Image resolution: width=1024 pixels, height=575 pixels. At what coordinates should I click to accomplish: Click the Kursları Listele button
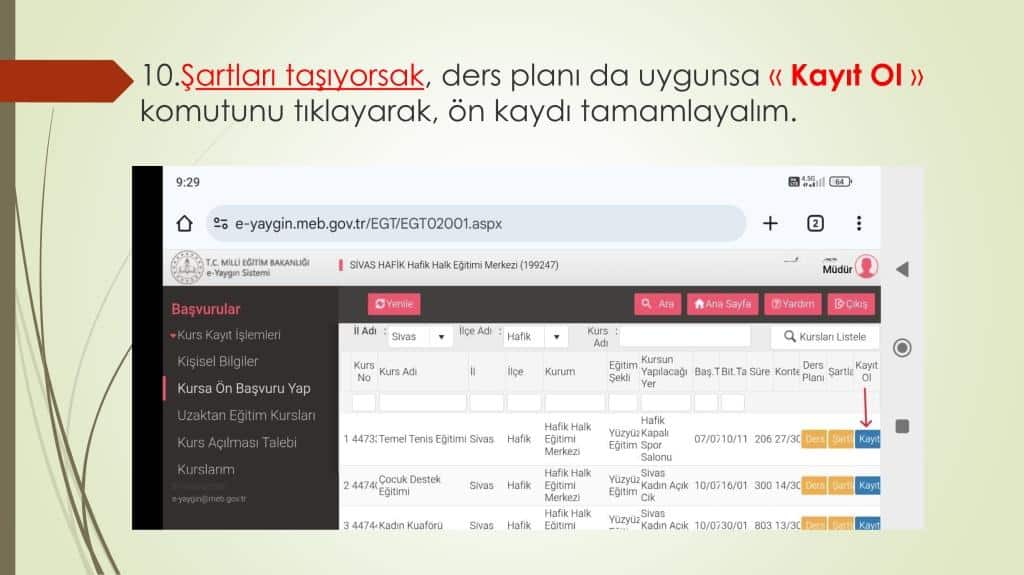(825, 337)
